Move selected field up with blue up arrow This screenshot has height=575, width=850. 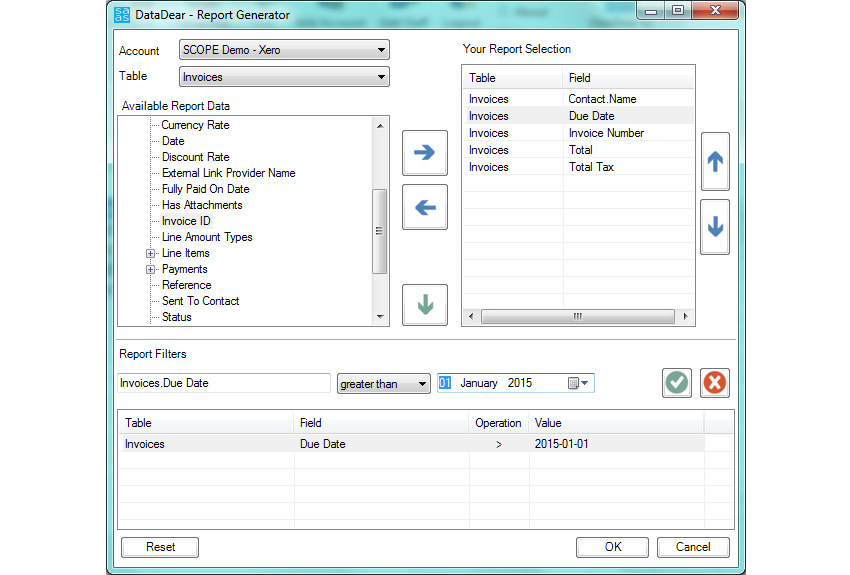point(715,161)
